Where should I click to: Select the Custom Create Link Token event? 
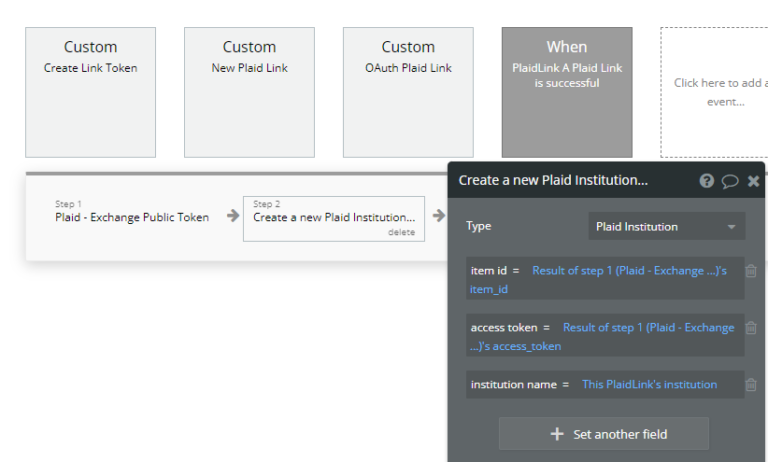coord(91,93)
